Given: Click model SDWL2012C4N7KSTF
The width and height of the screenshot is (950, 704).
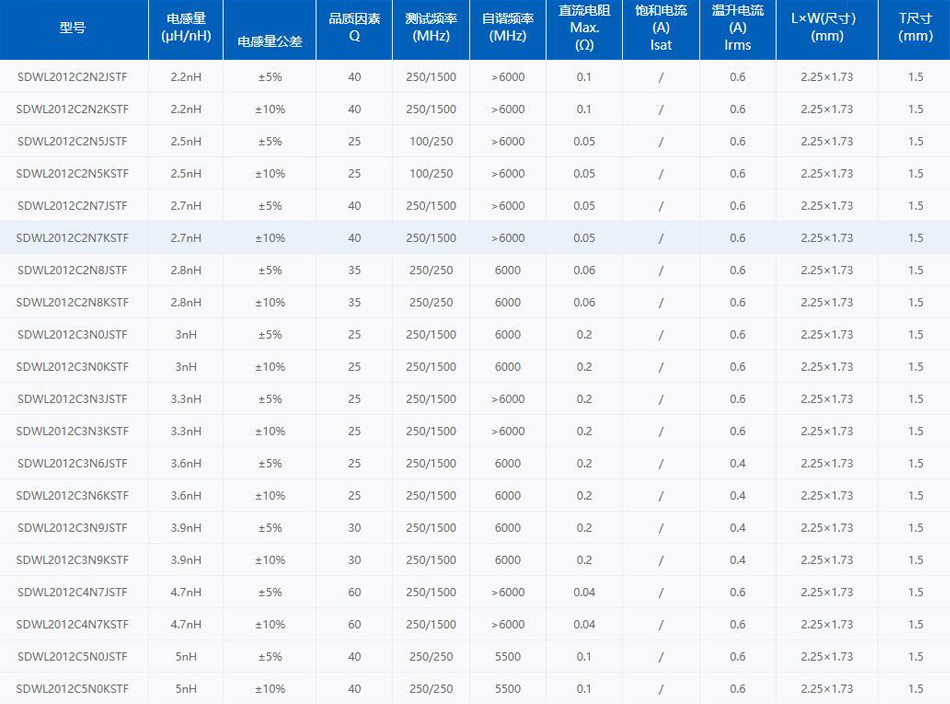Looking at the screenshot, I should [x=72, y=625].
